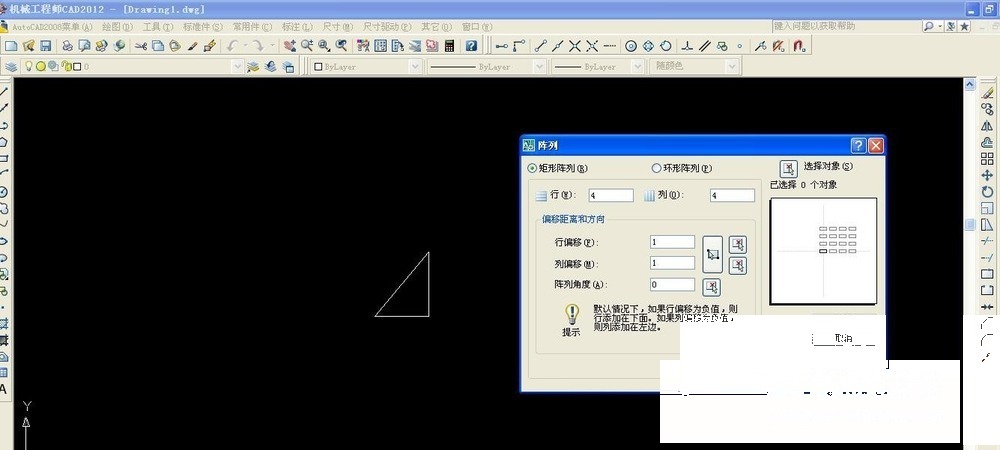Click Select Objects icon in Array dialog
Viewport: 1000px width, 450px height.
[789, 168]
